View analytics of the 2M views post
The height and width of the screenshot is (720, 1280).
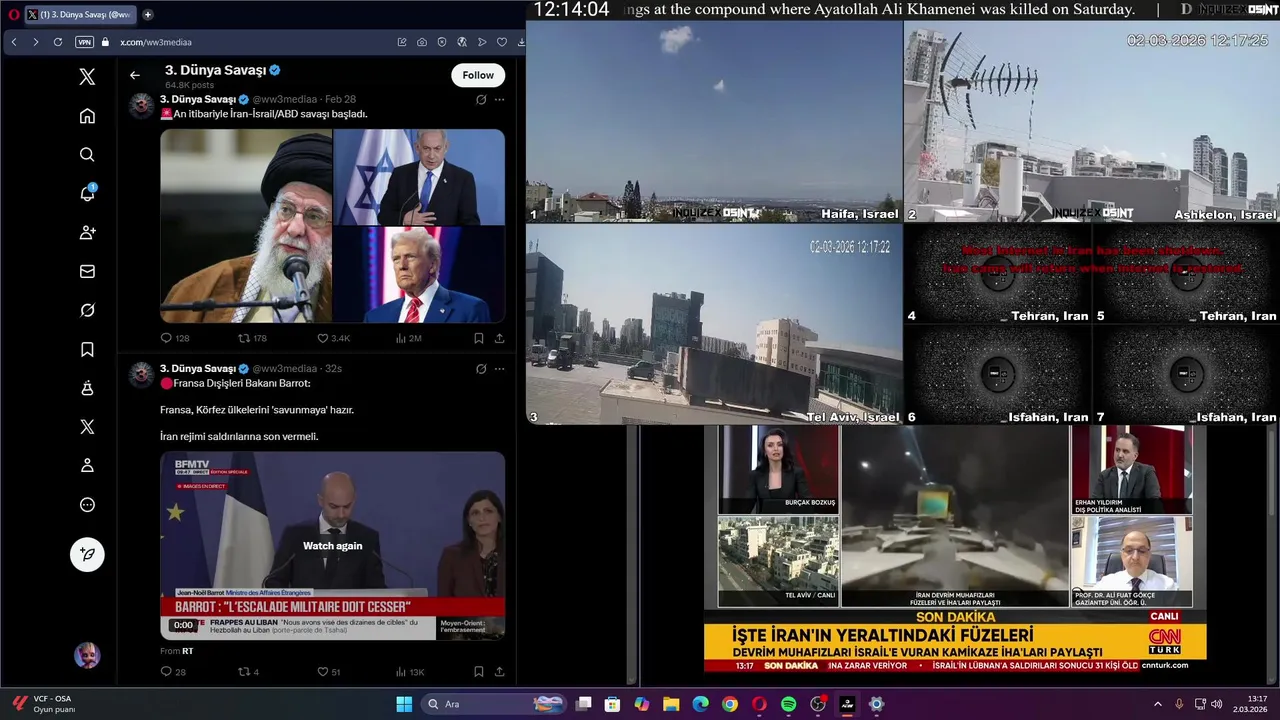(x=408, y=338)
